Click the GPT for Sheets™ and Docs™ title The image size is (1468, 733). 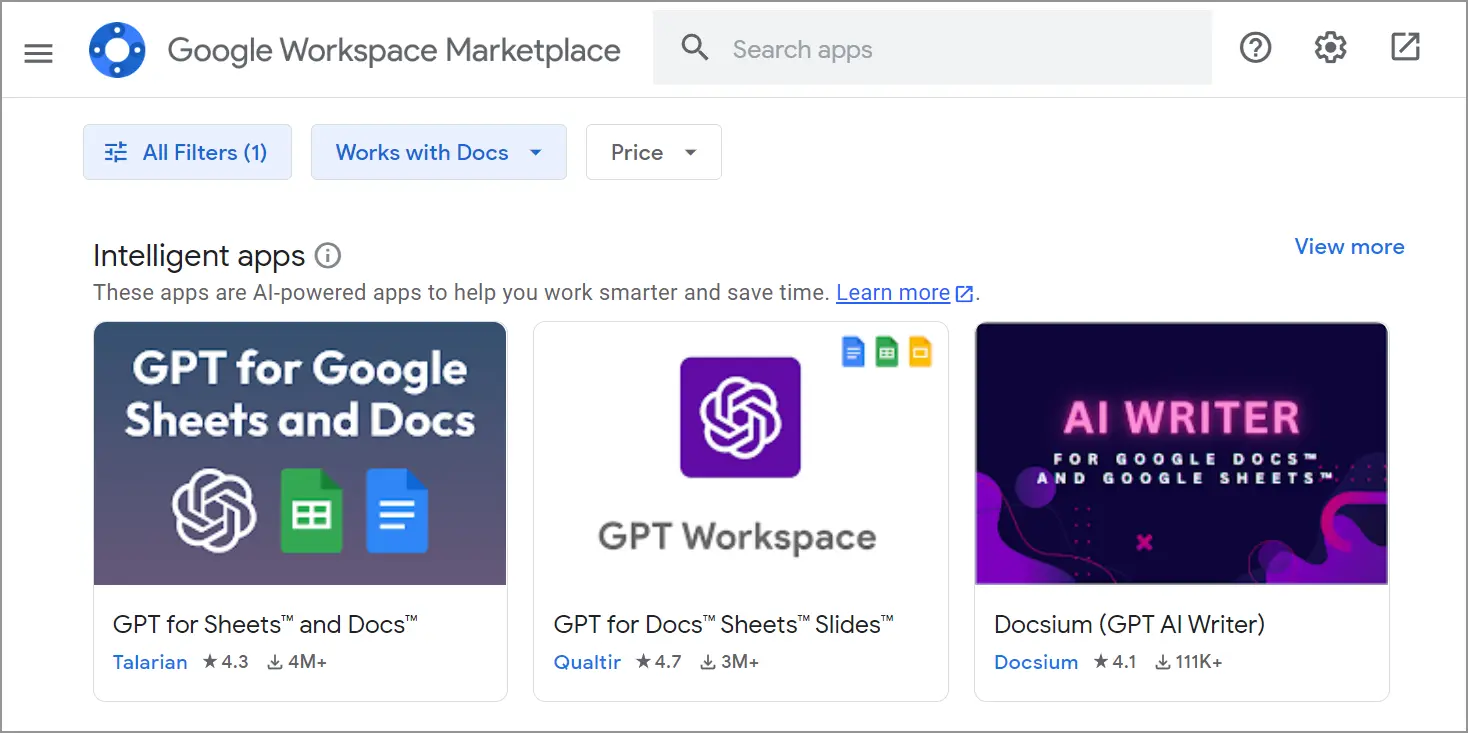point(265,624)
